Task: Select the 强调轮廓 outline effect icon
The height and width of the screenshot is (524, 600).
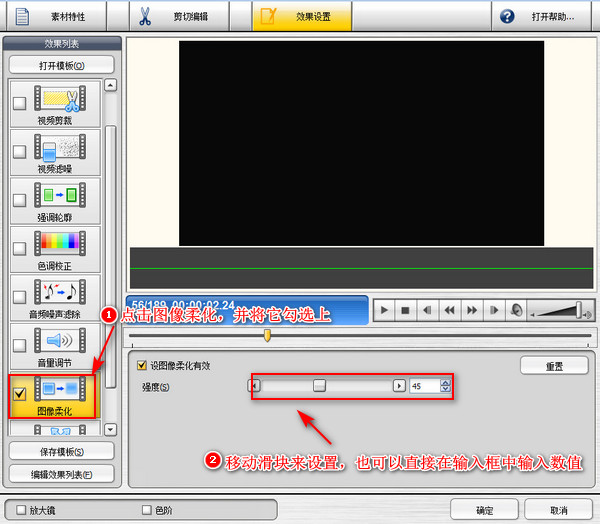Action: coord(60,195)
